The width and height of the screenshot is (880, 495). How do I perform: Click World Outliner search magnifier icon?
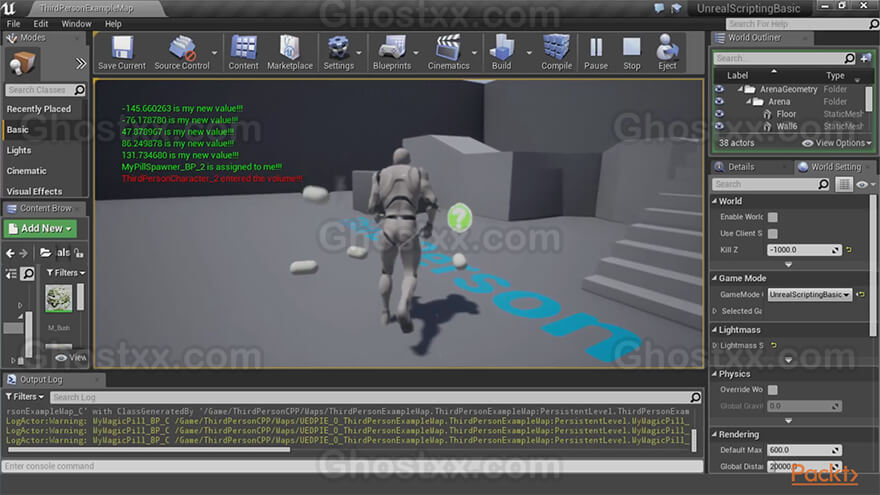(x=849, y=58)
